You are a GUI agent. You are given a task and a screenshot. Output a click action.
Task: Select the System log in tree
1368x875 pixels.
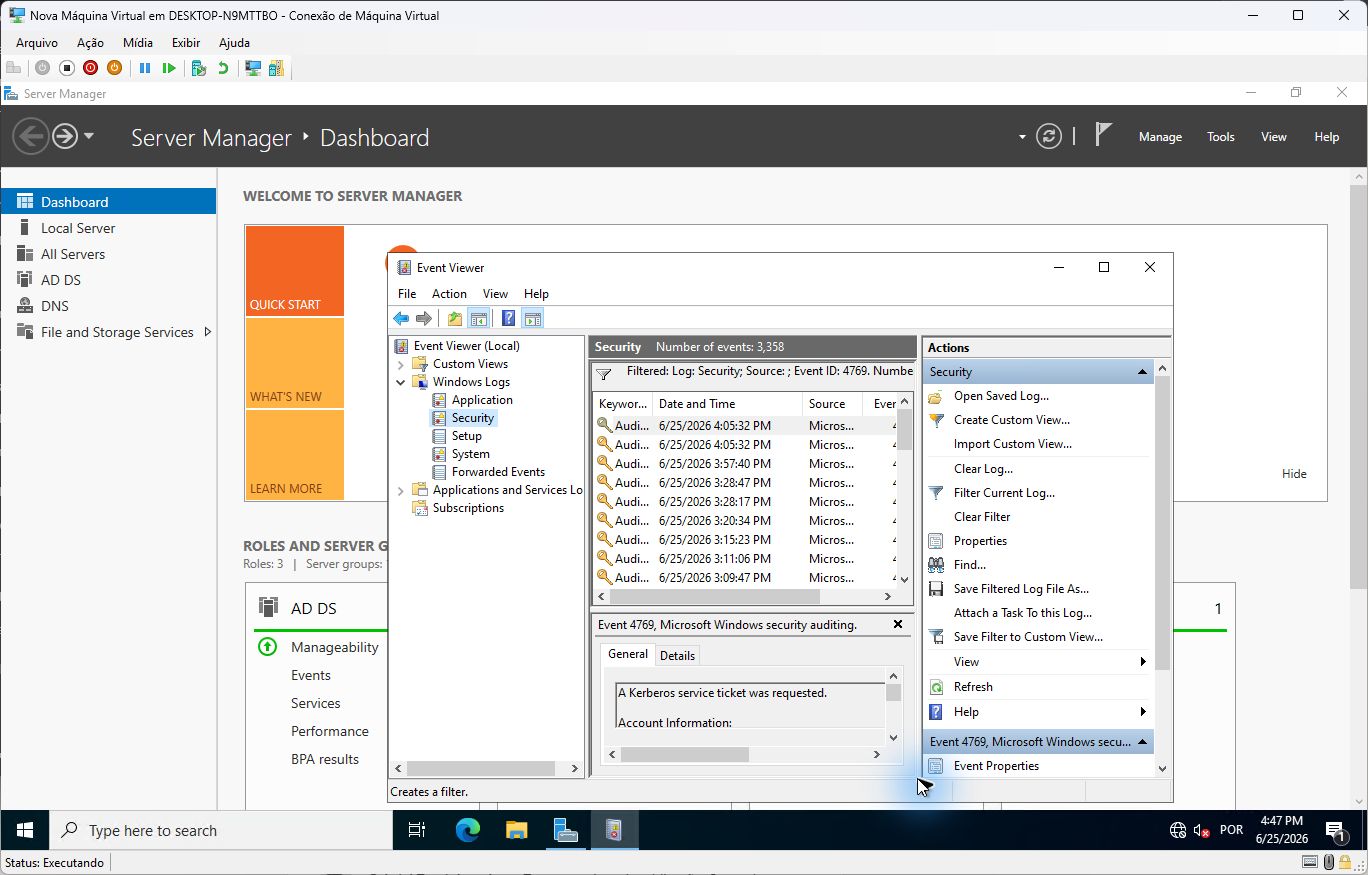pyautogui.click(x=471, y=454)
